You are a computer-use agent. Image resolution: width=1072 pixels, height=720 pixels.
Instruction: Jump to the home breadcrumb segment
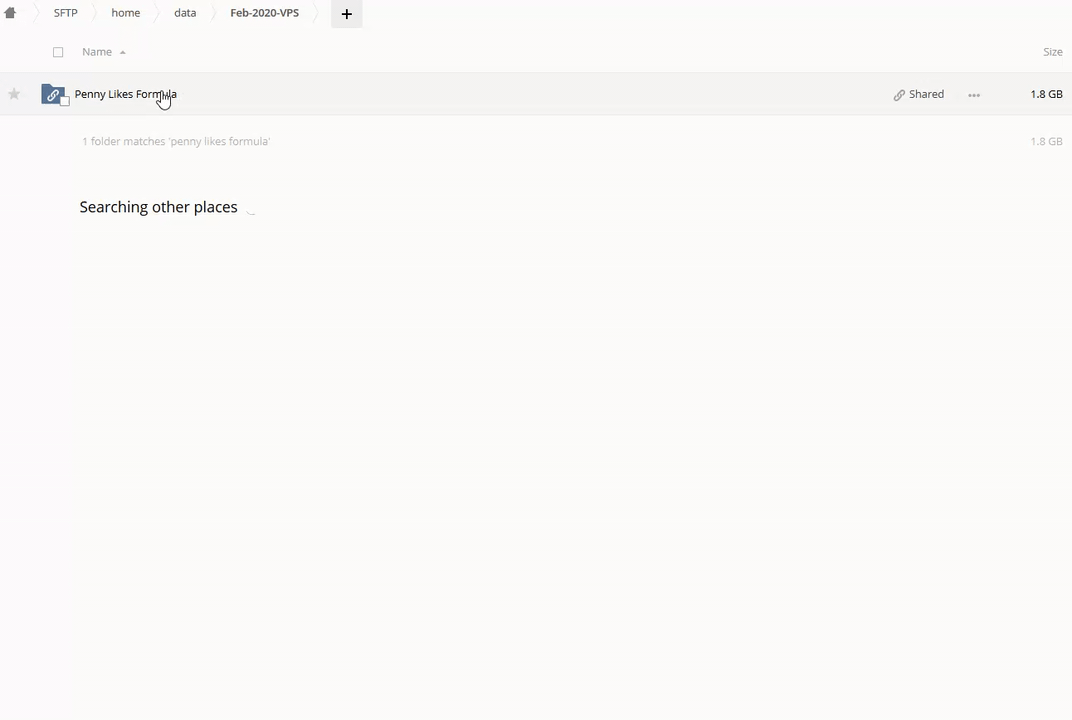(x=125, y=13)
